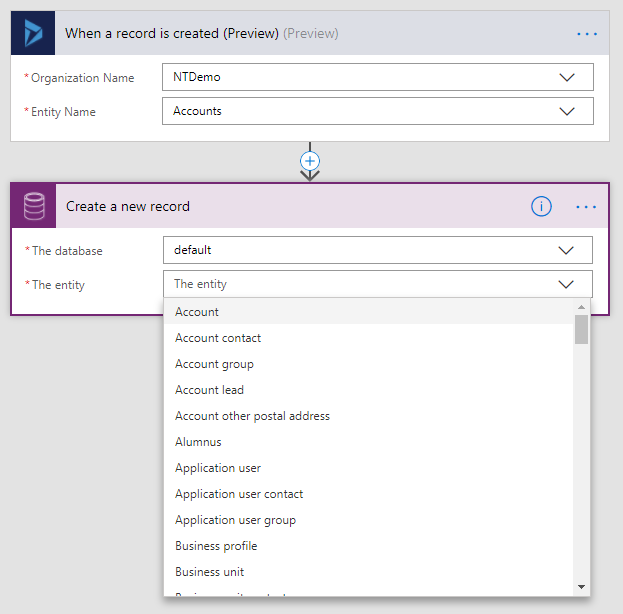This screenshot has height=614, width=623.
Task: Show info for Create a new record
Action: pyautogui.click(x=541, y=206)
